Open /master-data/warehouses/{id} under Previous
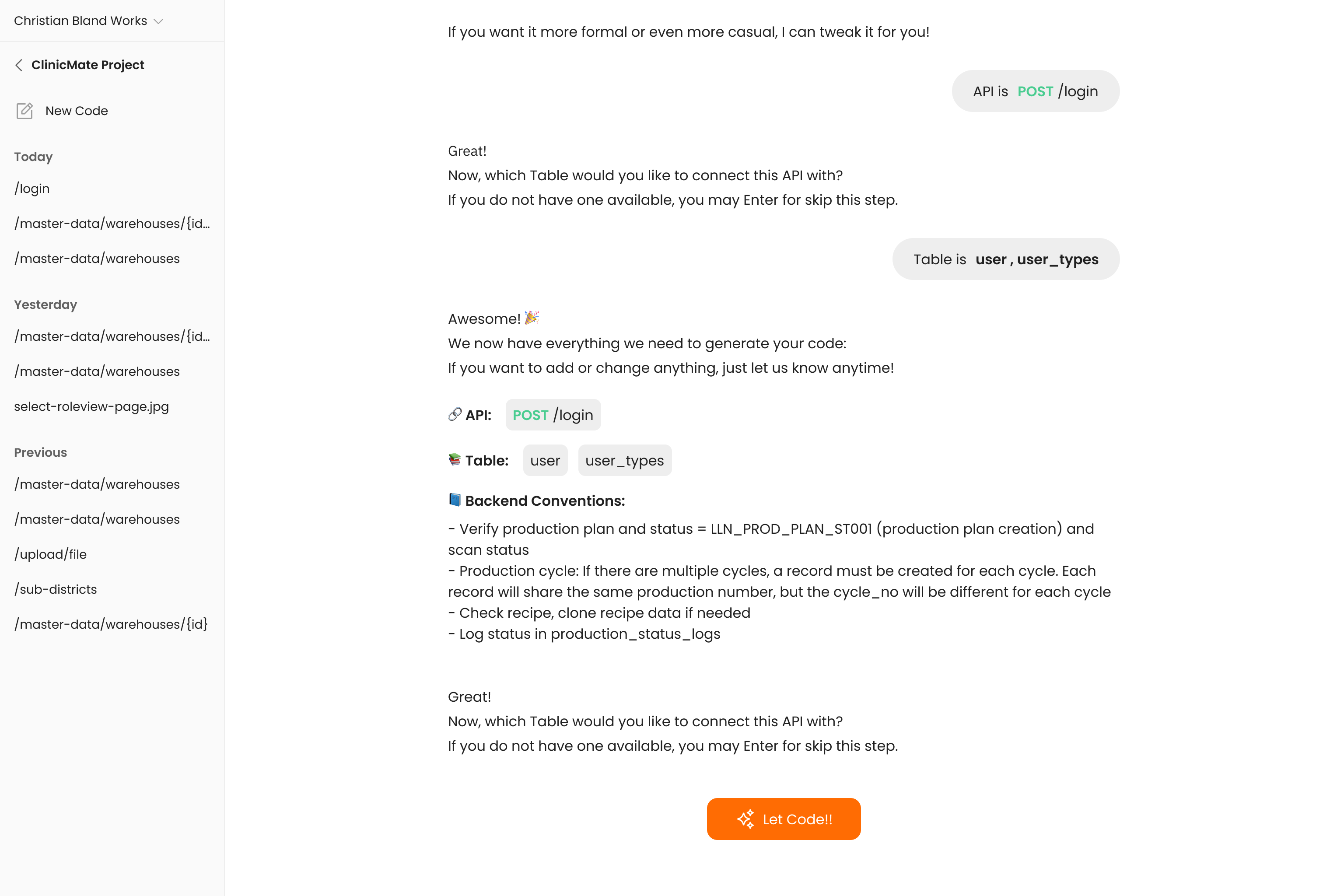The width and height of the screenshot is (1344, 896). click(x=111, y=625)
